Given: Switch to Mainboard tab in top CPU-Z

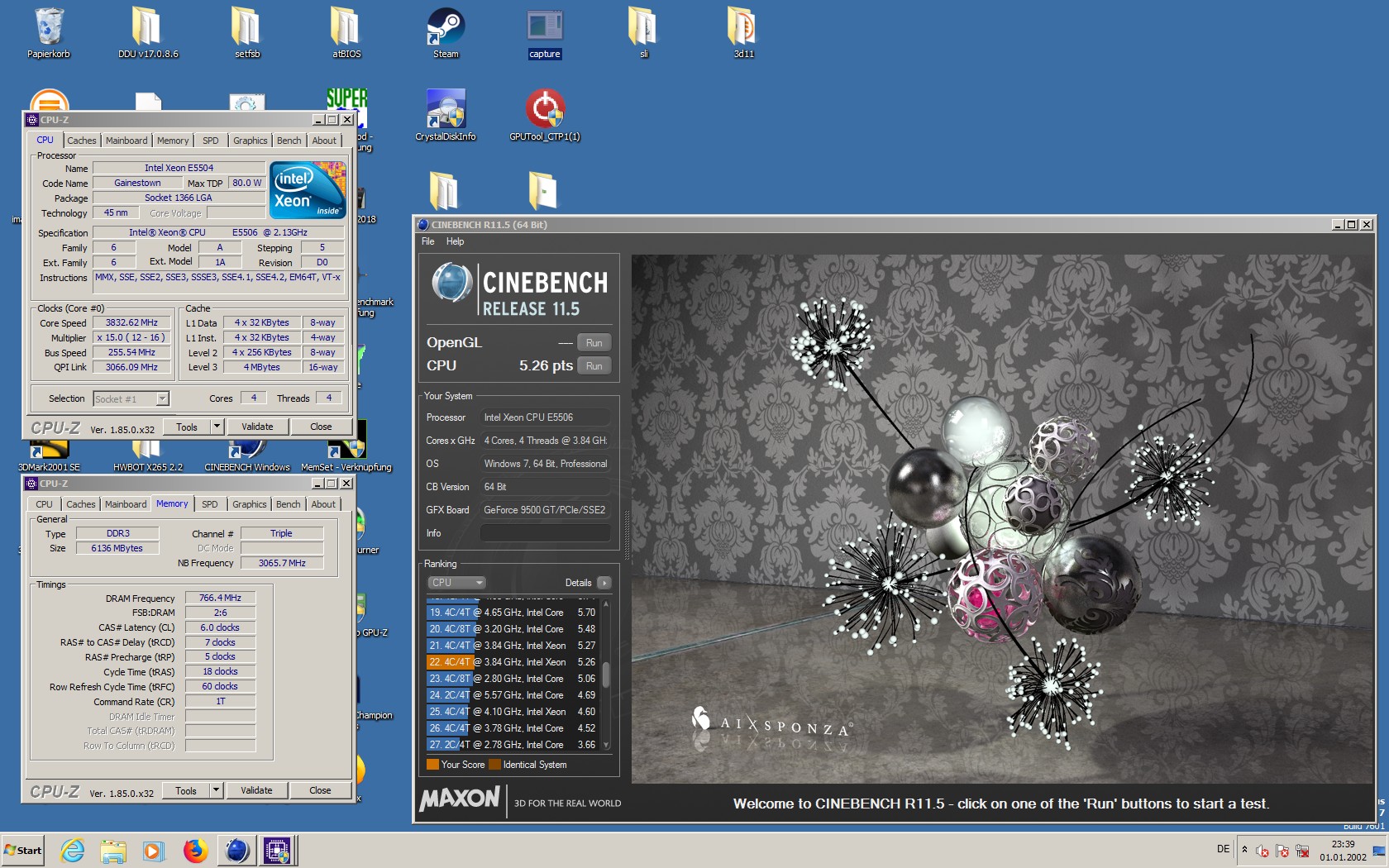Looking at the screenshot, I should [x=126, y=141].
